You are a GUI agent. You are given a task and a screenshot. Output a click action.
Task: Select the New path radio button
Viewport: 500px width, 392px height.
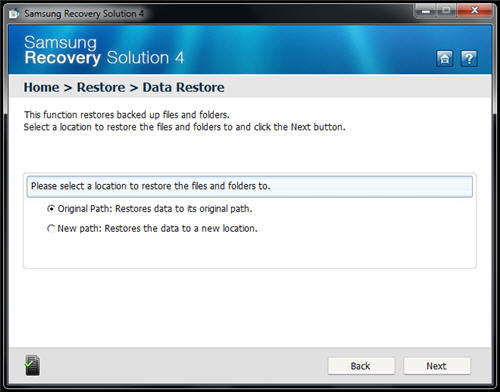click(x=51, y=229)
